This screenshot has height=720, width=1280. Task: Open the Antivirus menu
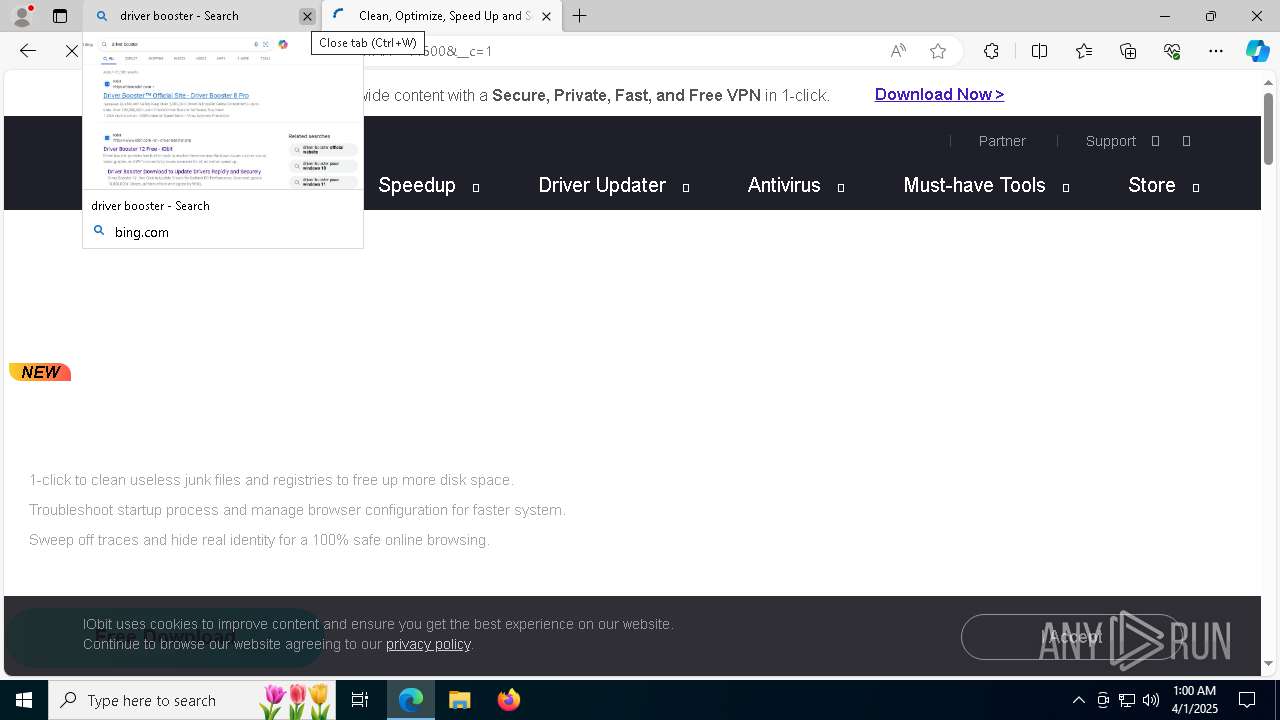coord(784,185)
